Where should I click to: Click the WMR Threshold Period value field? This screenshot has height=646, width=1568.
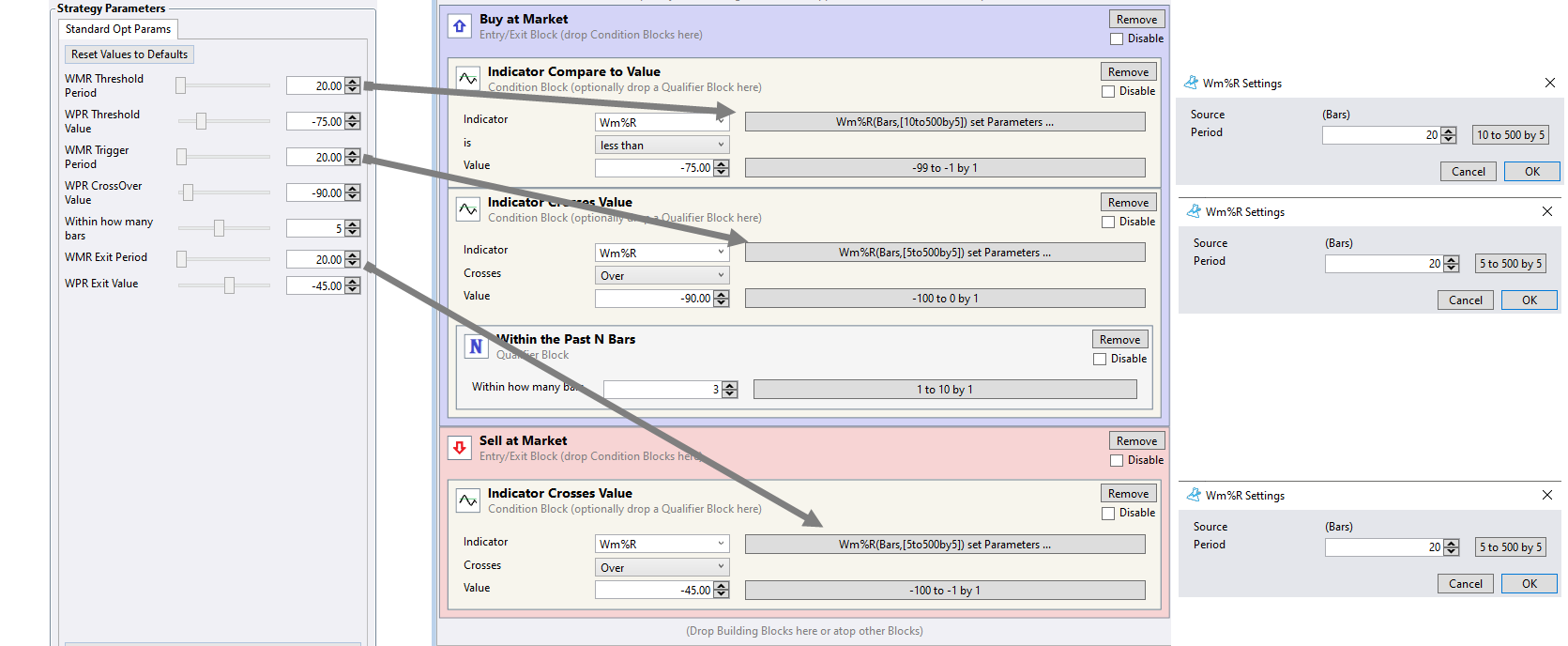click(x=315, y=85)
